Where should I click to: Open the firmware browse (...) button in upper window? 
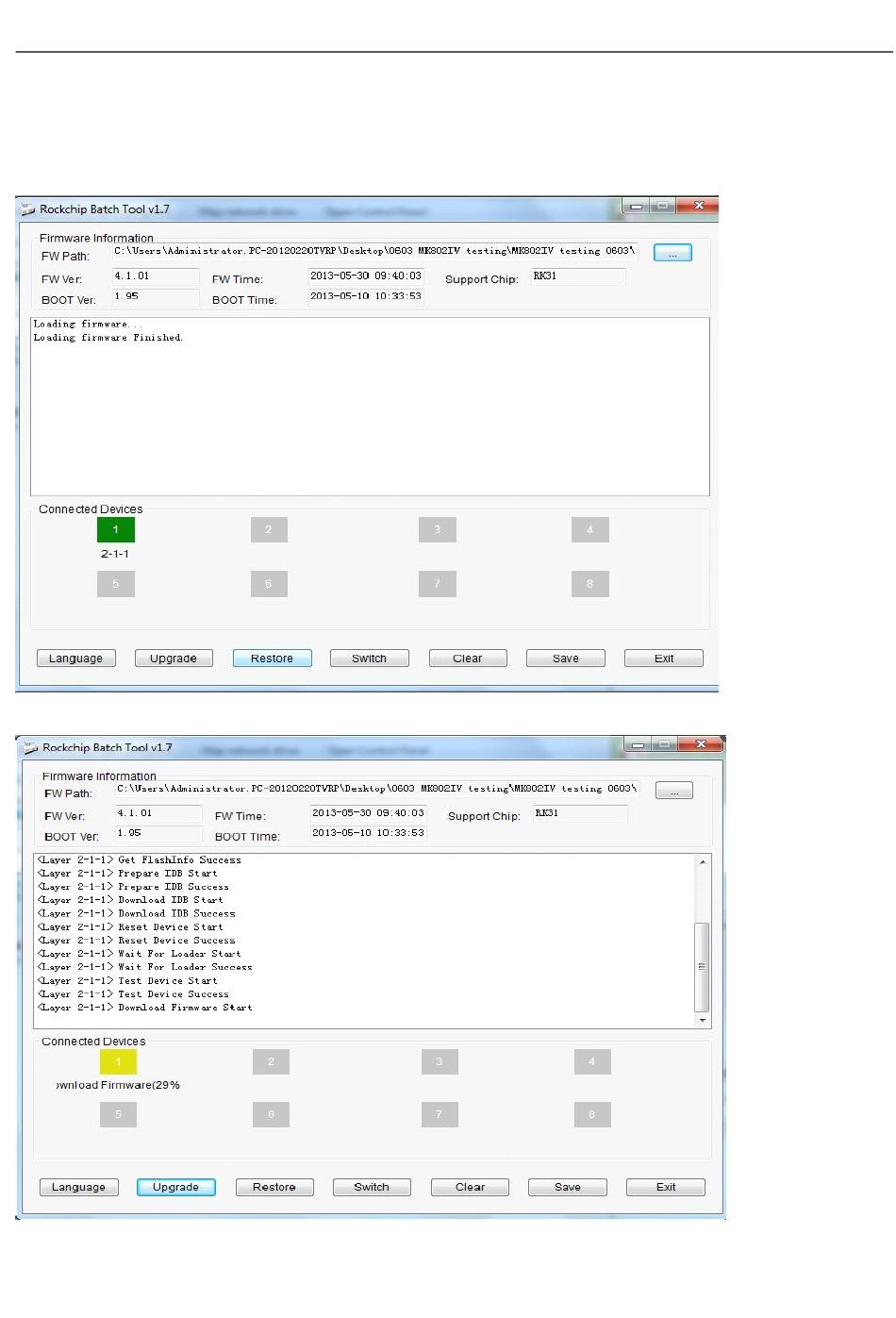[x=672, y=253]
